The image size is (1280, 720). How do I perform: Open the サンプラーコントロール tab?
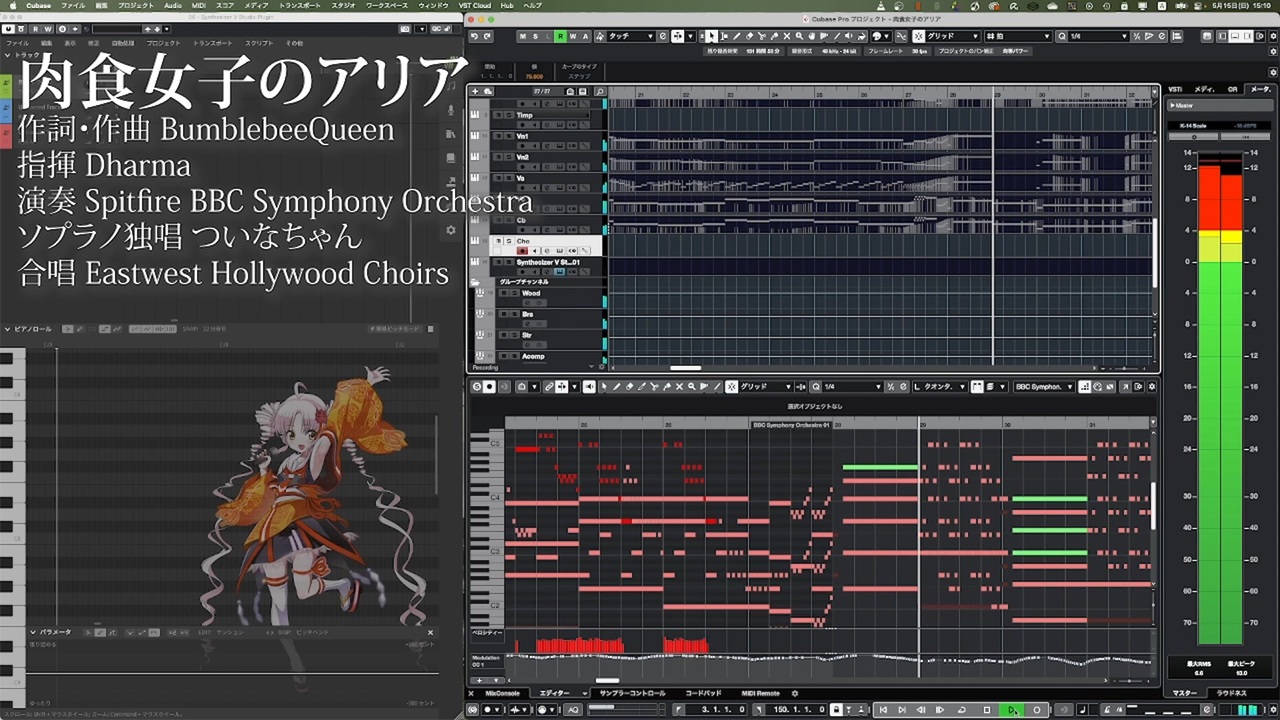[632, 693]
